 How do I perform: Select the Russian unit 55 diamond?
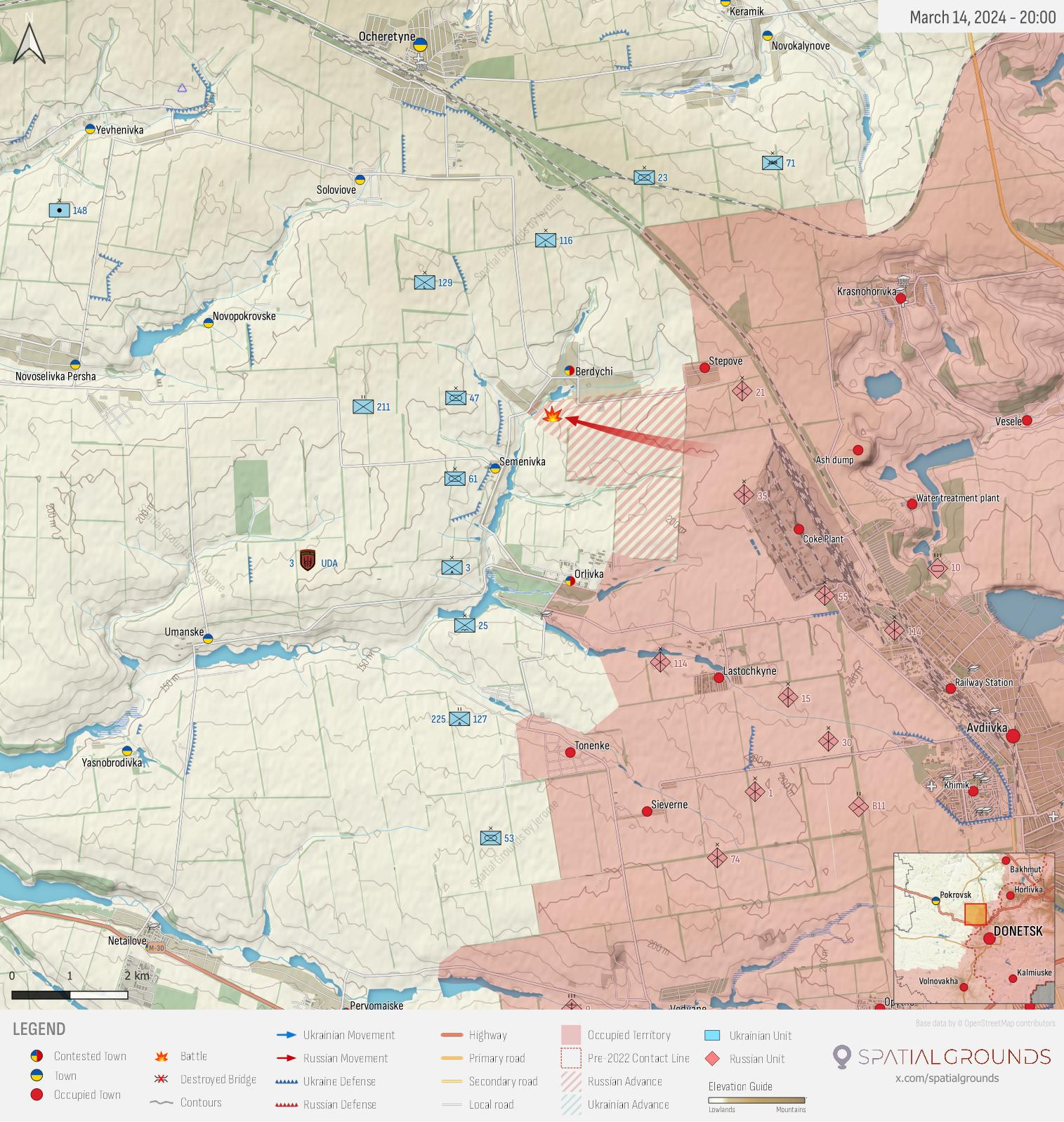[825, 595]
